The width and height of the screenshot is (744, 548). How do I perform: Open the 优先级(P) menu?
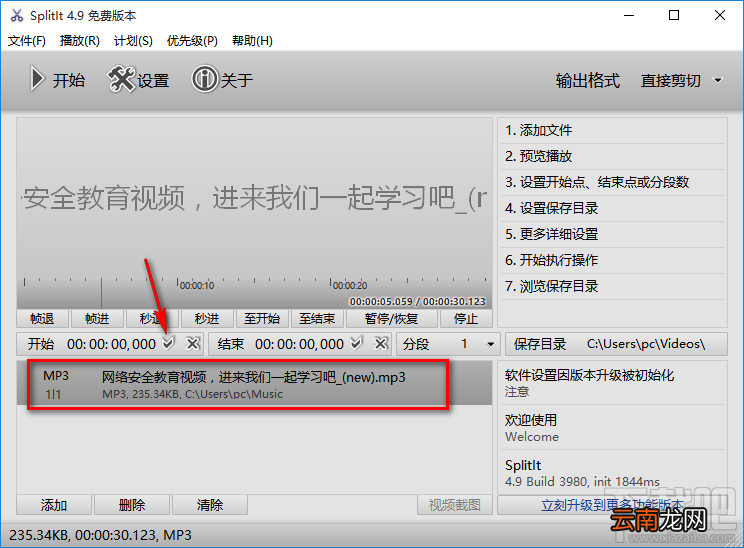click(192, 41)
